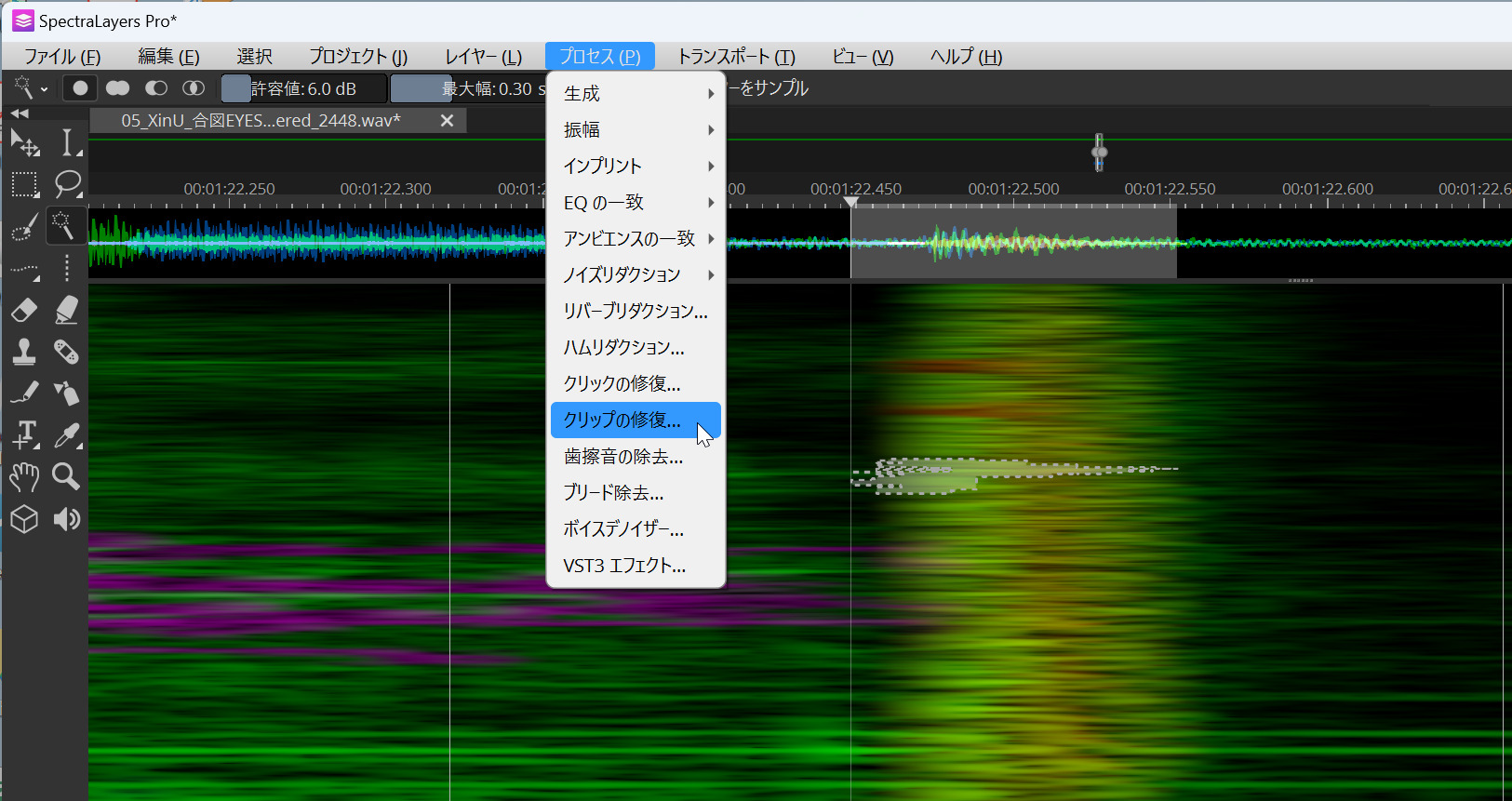Select the Noise Spray tool
Viewport: 1512px width, 801px height.
68,394
